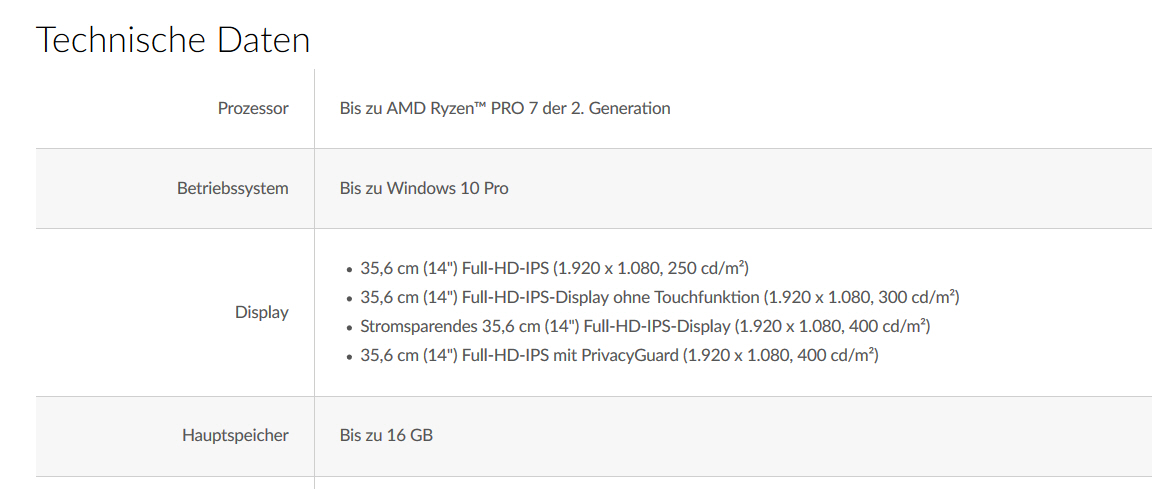Click the "ohne Touchfunktion" display entry
Image resolution: width=1164 pixels, height=489 pixels.
tap(660, 297)
